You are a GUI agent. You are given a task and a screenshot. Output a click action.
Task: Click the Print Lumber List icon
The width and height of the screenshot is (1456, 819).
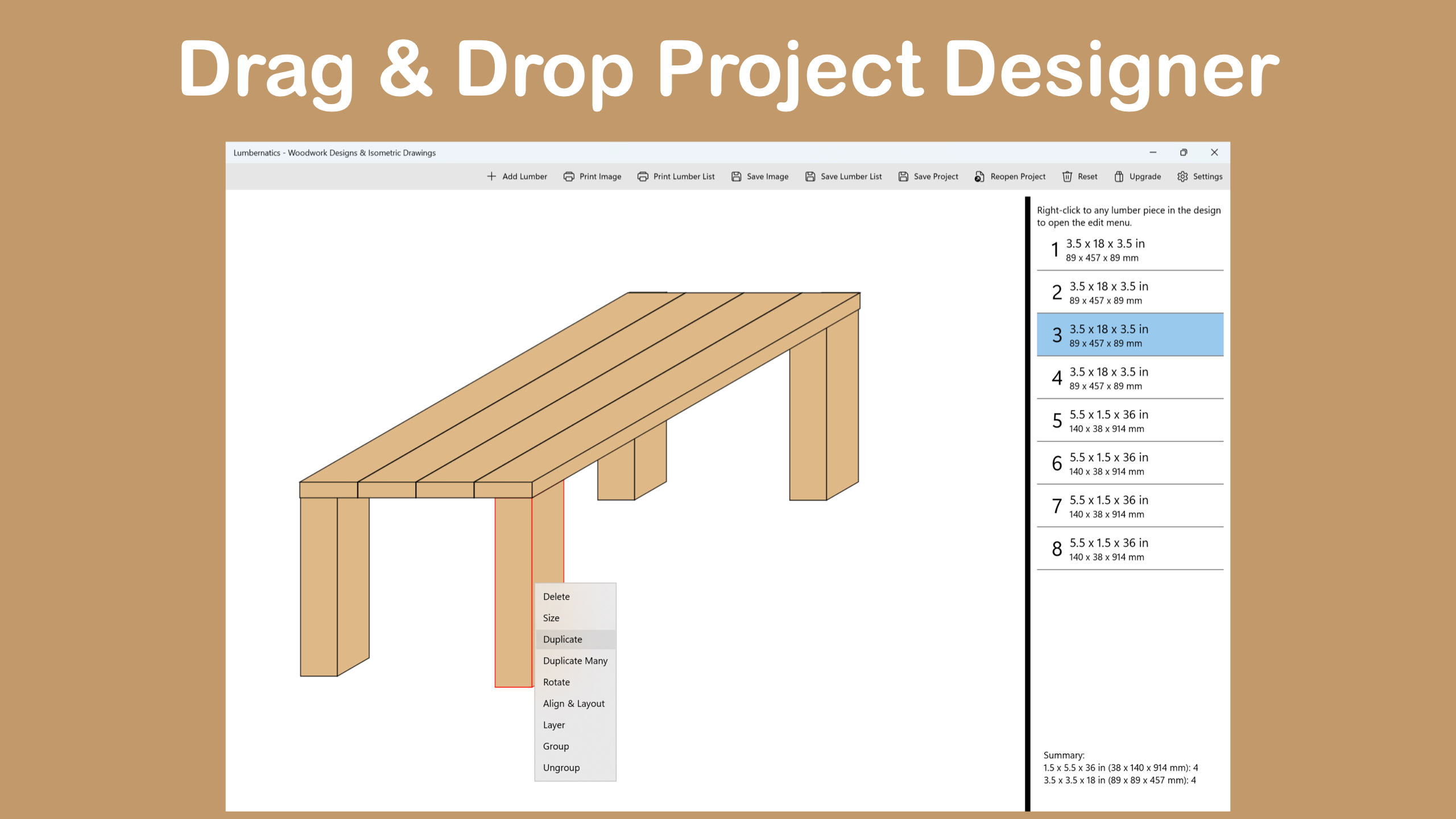click(x=643, y=176)
